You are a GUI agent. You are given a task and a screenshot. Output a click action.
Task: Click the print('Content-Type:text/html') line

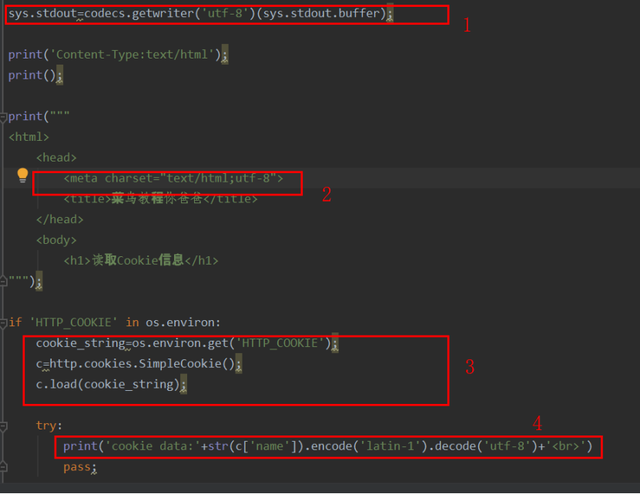[118, 55]
